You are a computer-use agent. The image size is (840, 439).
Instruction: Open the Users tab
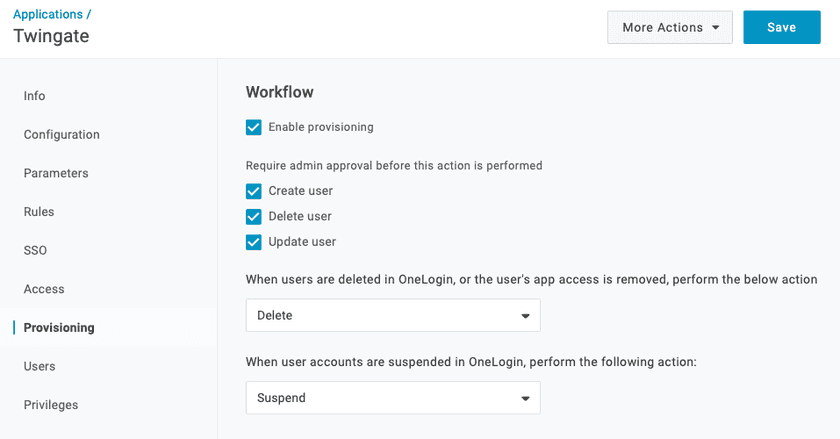(40, 366)
